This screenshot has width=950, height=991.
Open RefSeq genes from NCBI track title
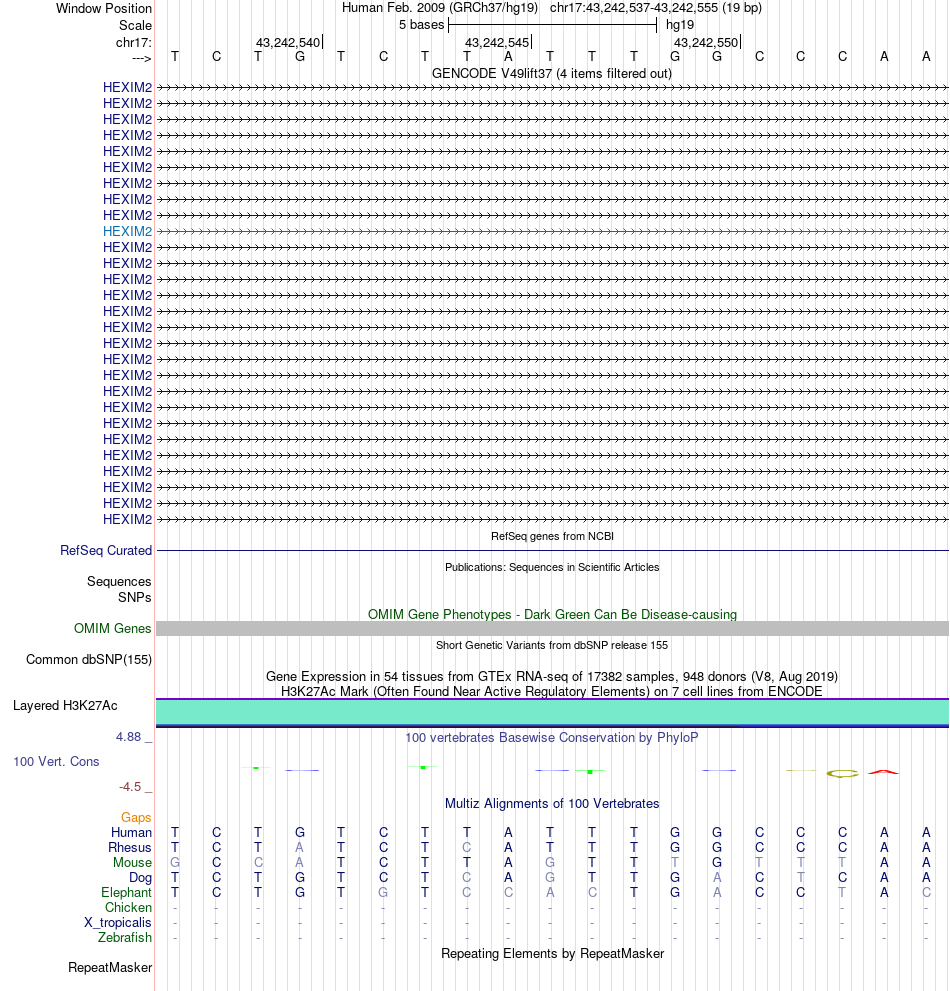click(x=552, y=536)
